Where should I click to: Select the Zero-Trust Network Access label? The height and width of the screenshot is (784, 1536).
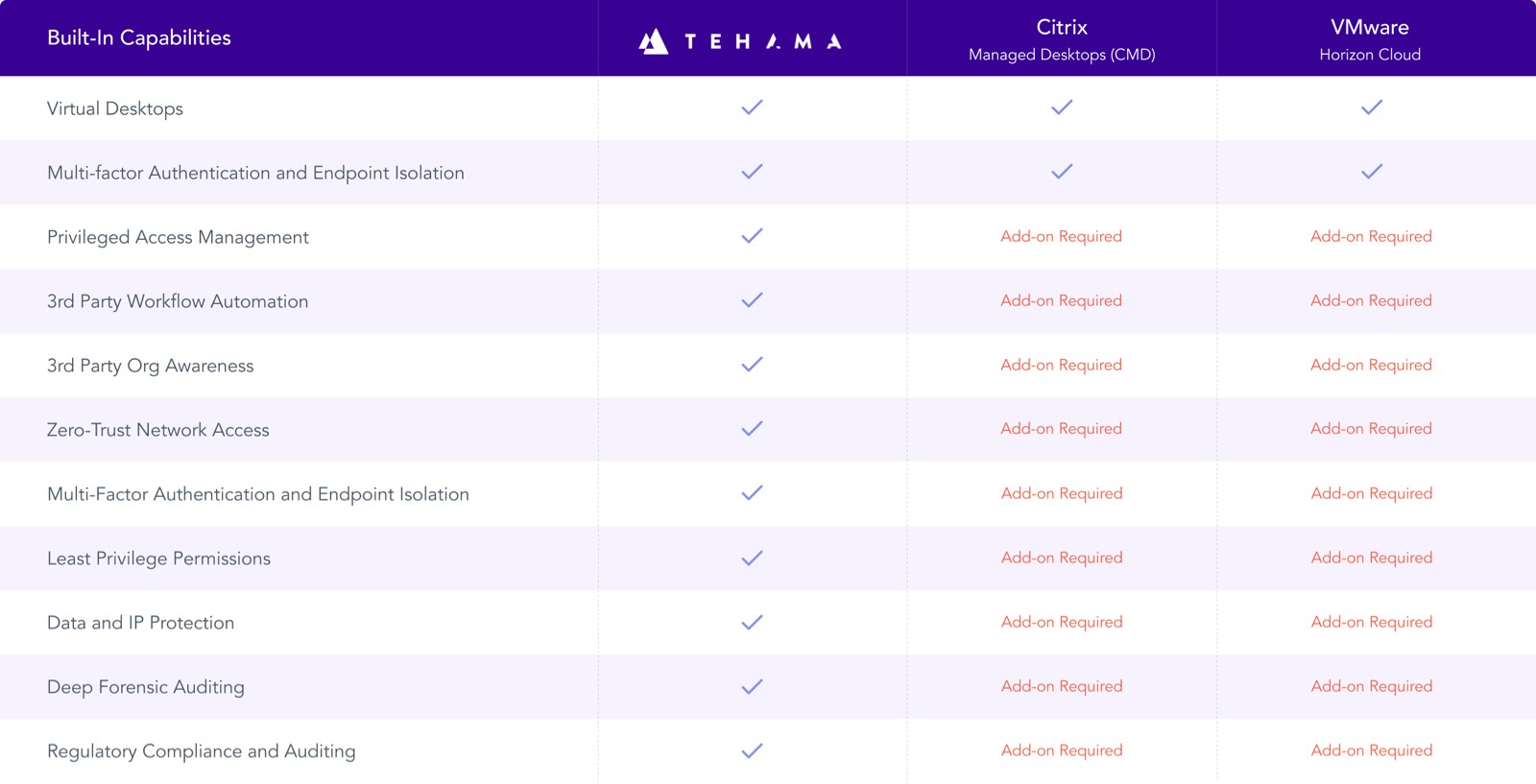click(x=158, y=430)
